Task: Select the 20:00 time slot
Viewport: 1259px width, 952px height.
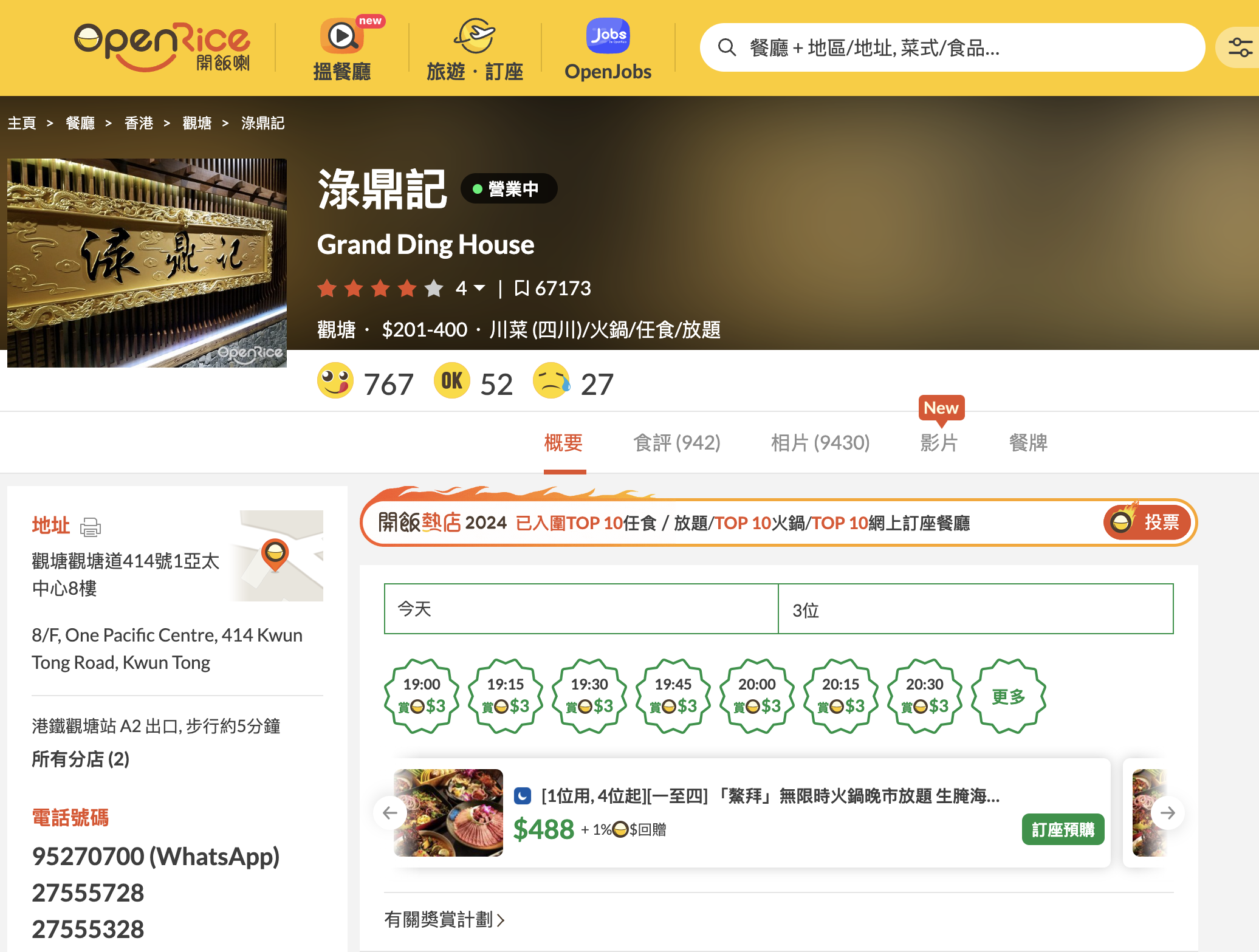Action: click(x=757, y=696)
